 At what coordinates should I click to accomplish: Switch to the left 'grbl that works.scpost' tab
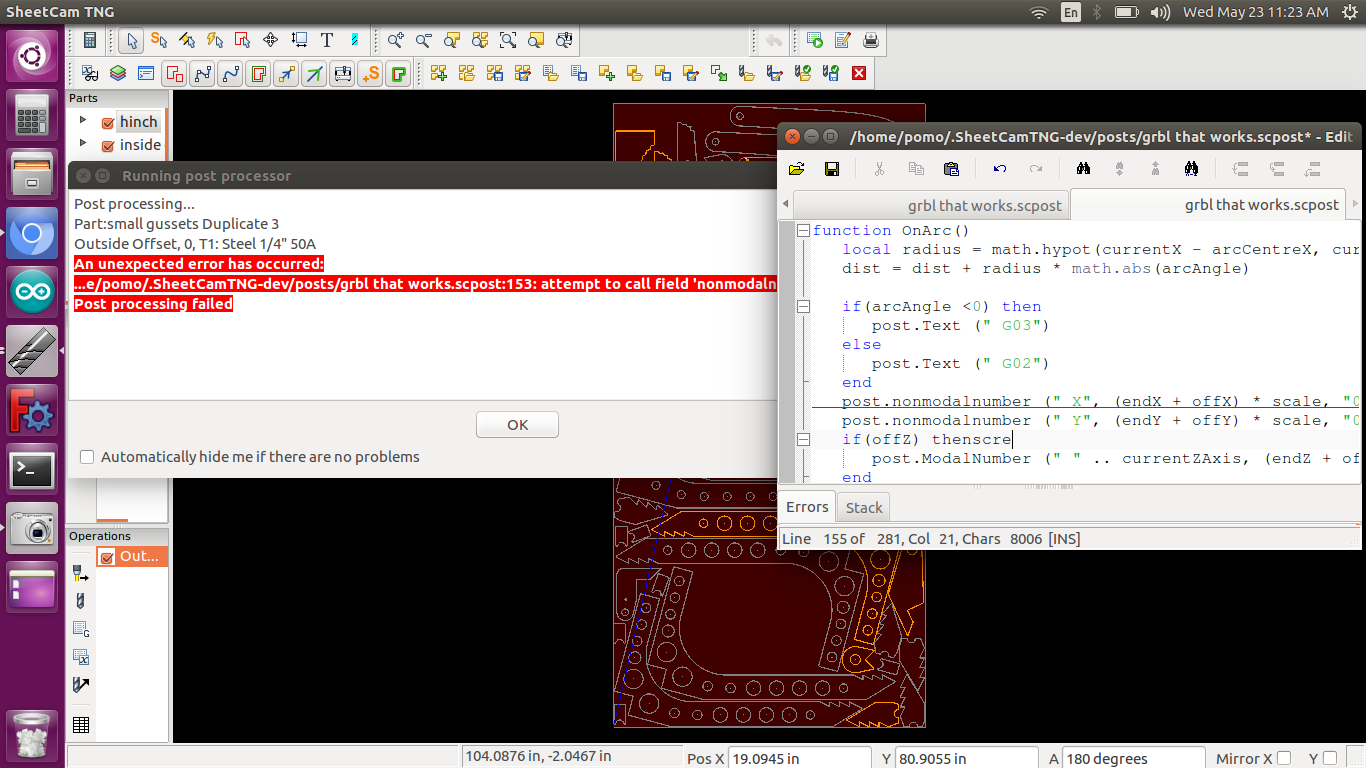(x=931, y=205)
